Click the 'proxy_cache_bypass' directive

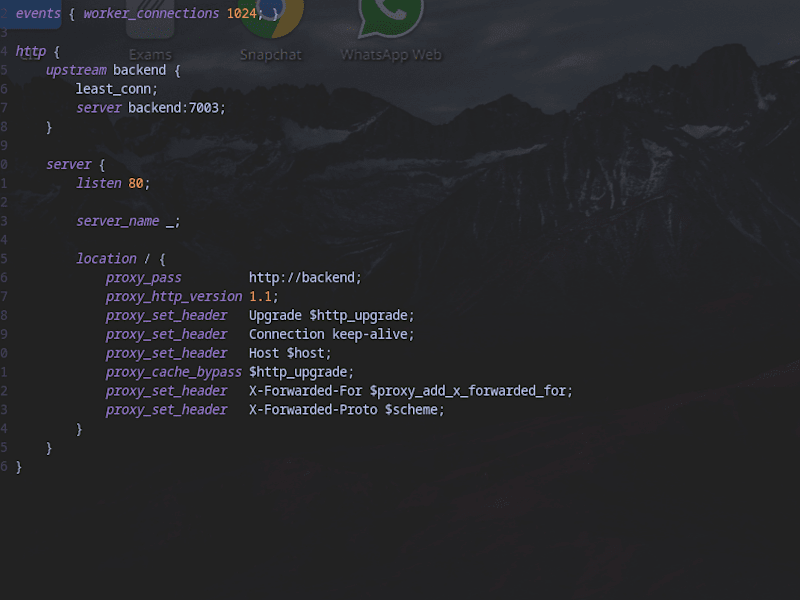[174, 372]
